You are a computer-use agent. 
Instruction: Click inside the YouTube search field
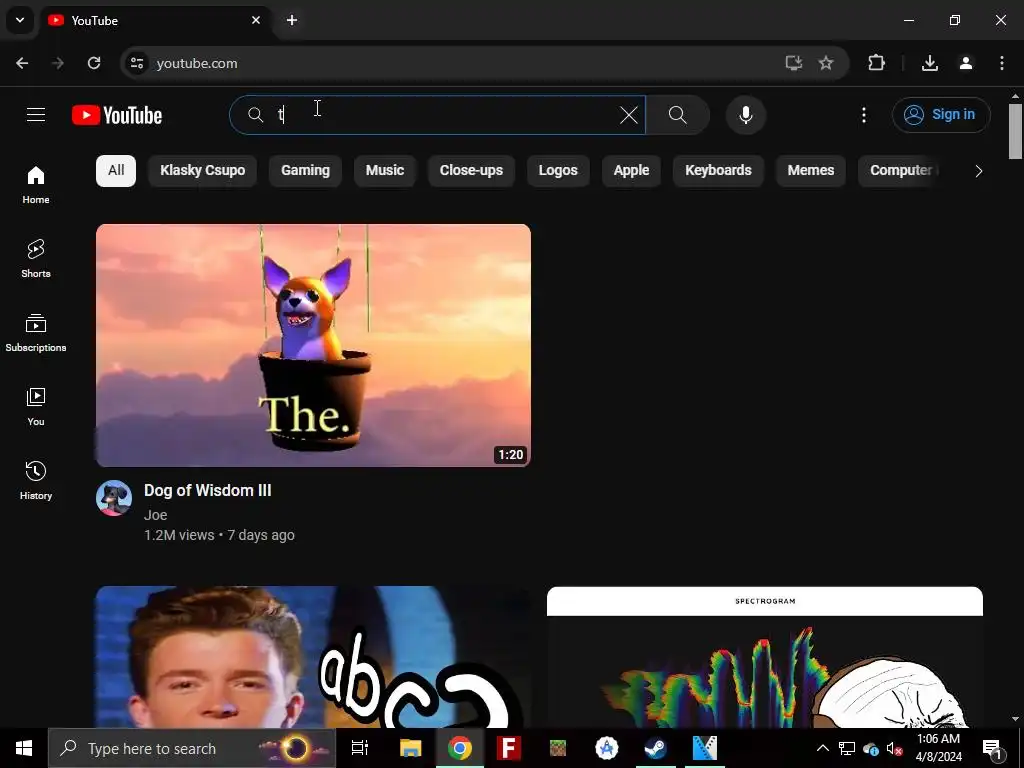[438, 115]
